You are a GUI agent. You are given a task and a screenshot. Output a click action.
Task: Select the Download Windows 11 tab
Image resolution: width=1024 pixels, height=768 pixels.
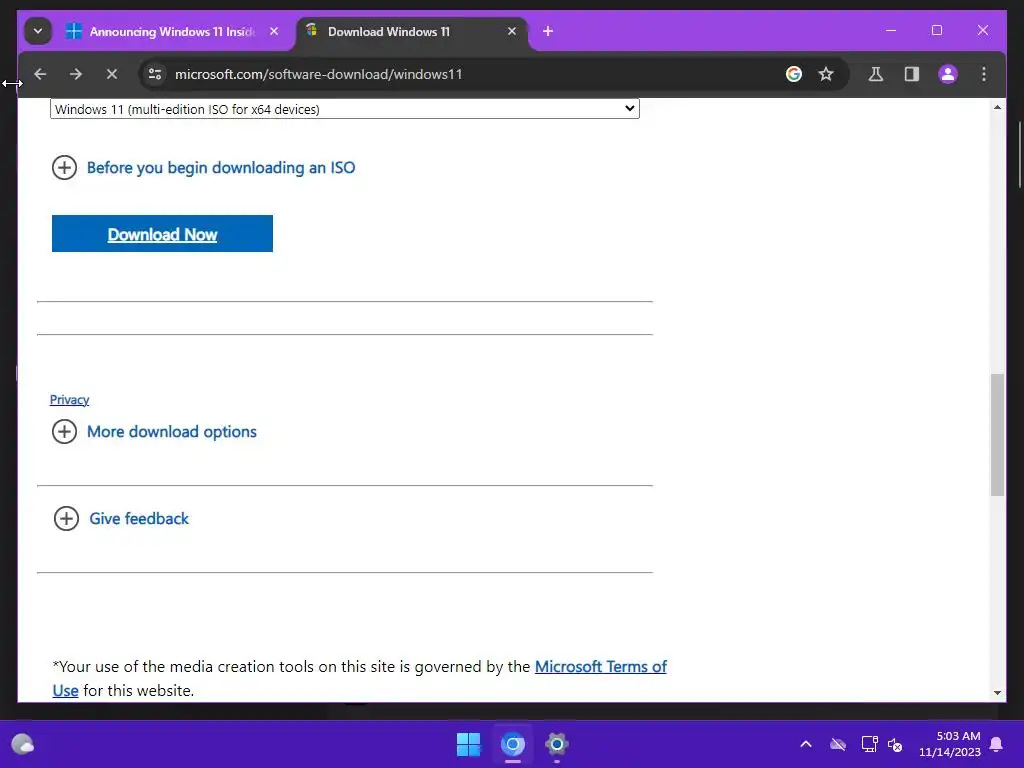[x=389, y=31]
